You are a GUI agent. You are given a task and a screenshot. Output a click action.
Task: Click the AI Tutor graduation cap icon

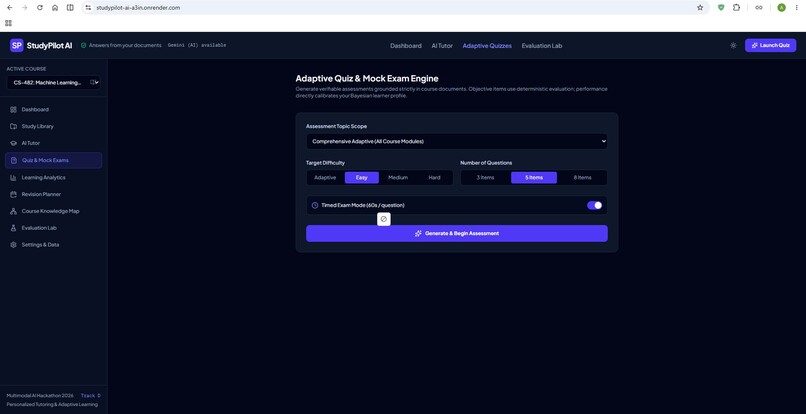tap(13, 143)
